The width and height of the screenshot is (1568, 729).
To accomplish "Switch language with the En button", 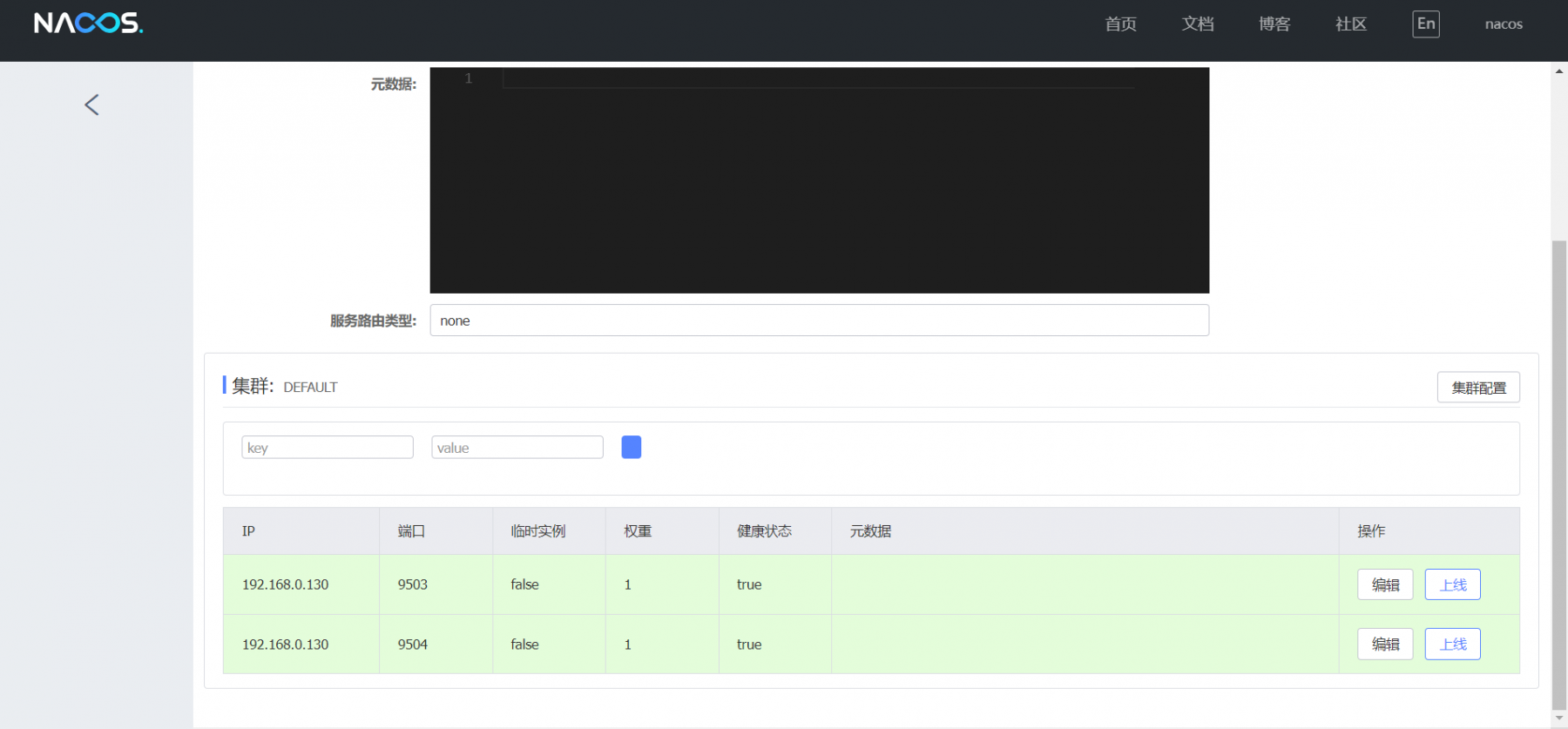I will [x=1426, y=24].
